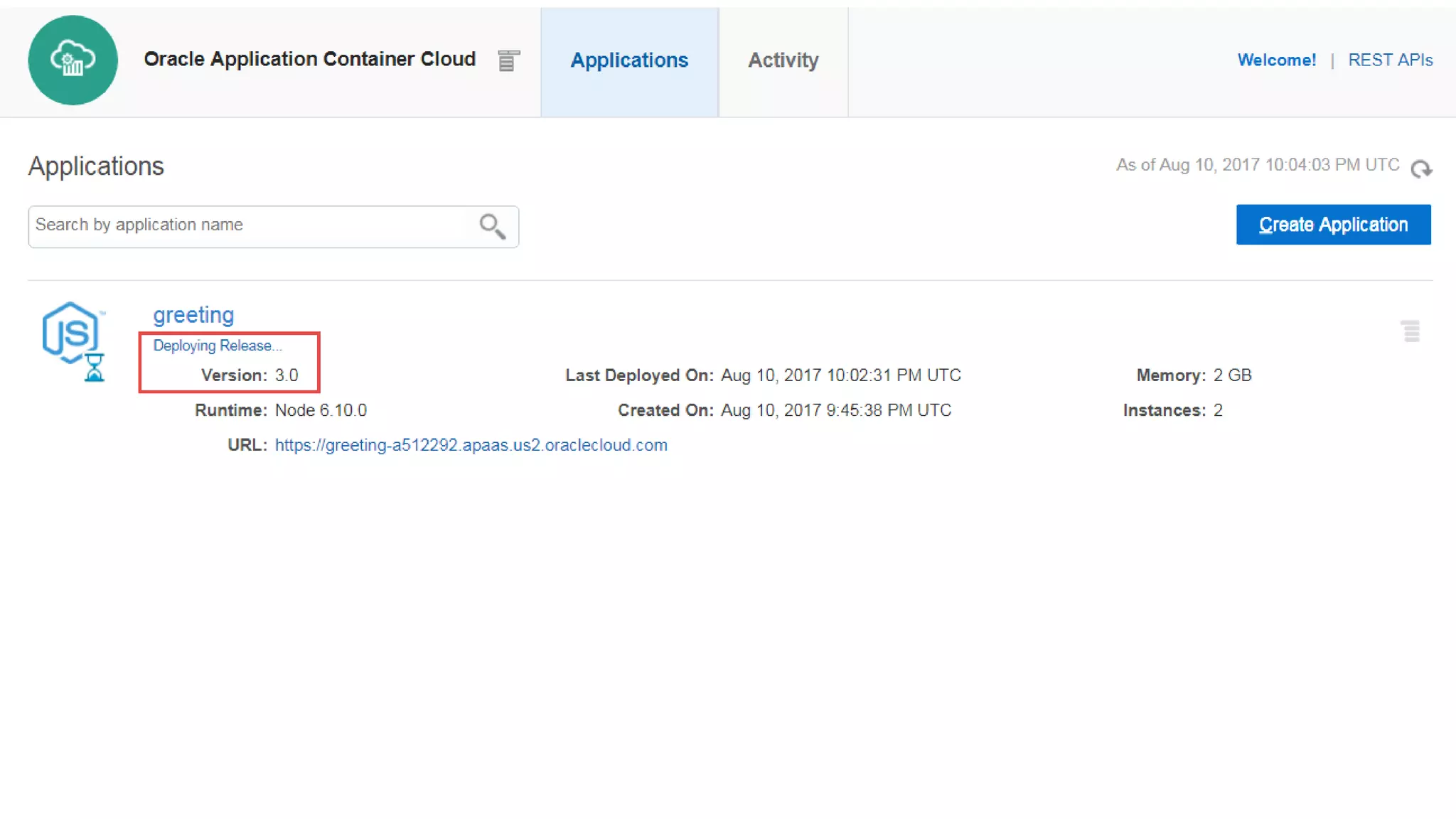This screenshot has width=1456, height=819.
Task: Click the hourglass deployment status icon
Action: [x=95, y=368]
